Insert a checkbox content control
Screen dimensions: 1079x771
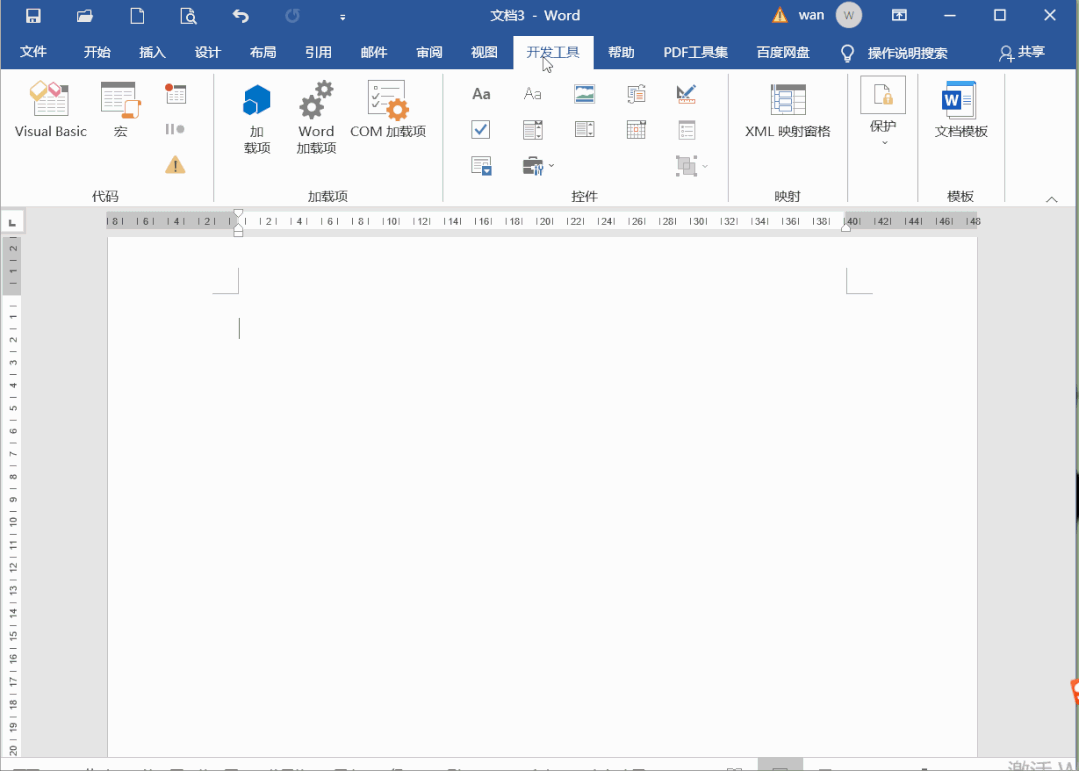point(481,129)
